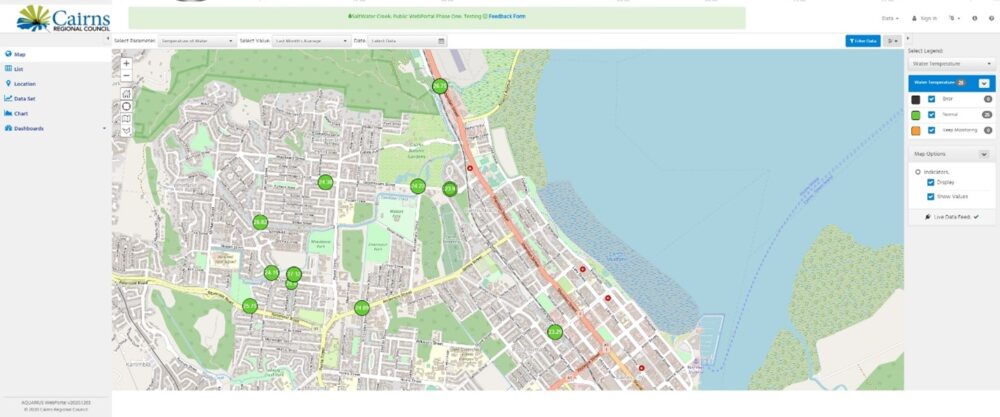Click the Filter Data button
The image size is (1000, 417).
click(862, 41)
